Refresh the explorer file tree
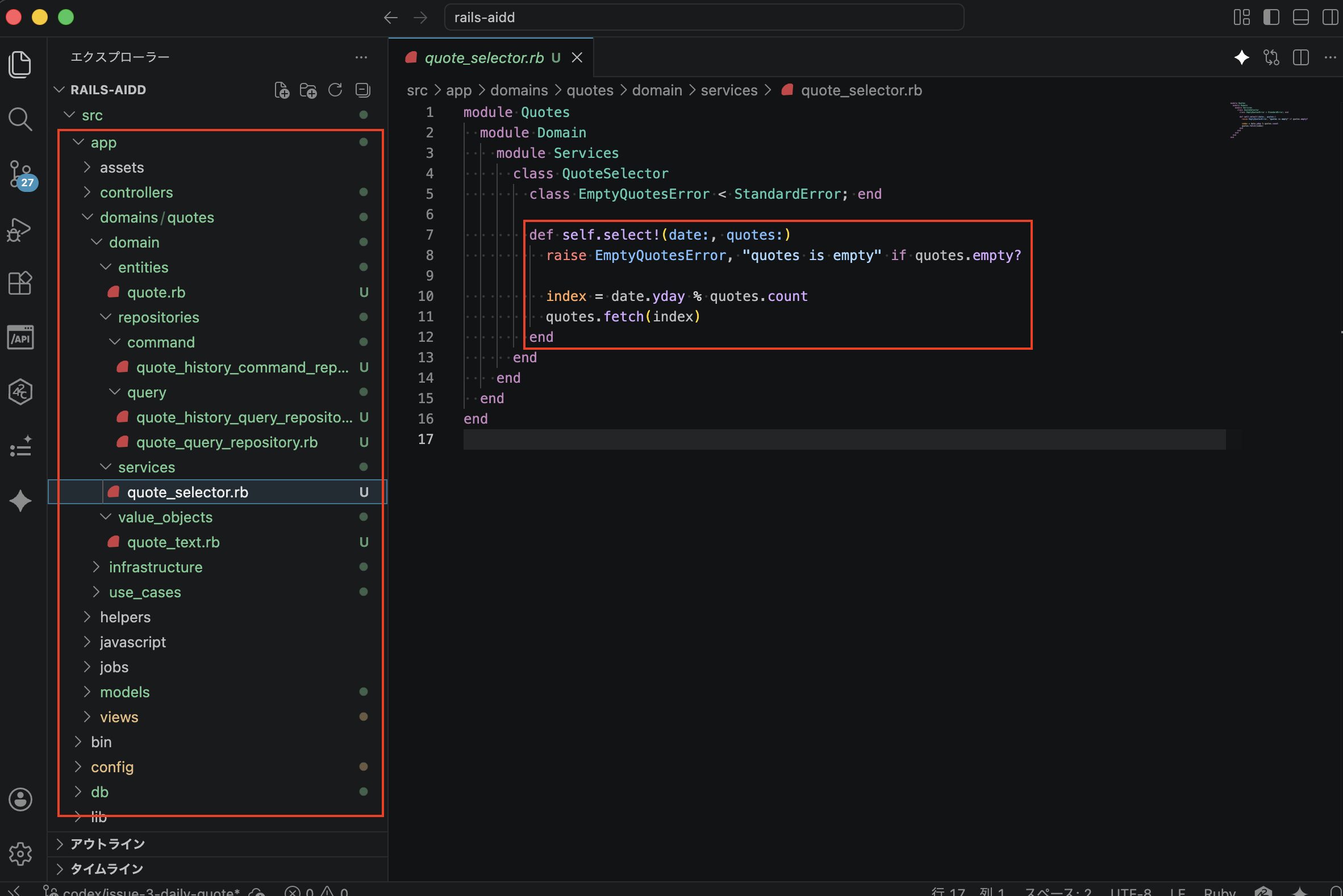 coord(335,90)
